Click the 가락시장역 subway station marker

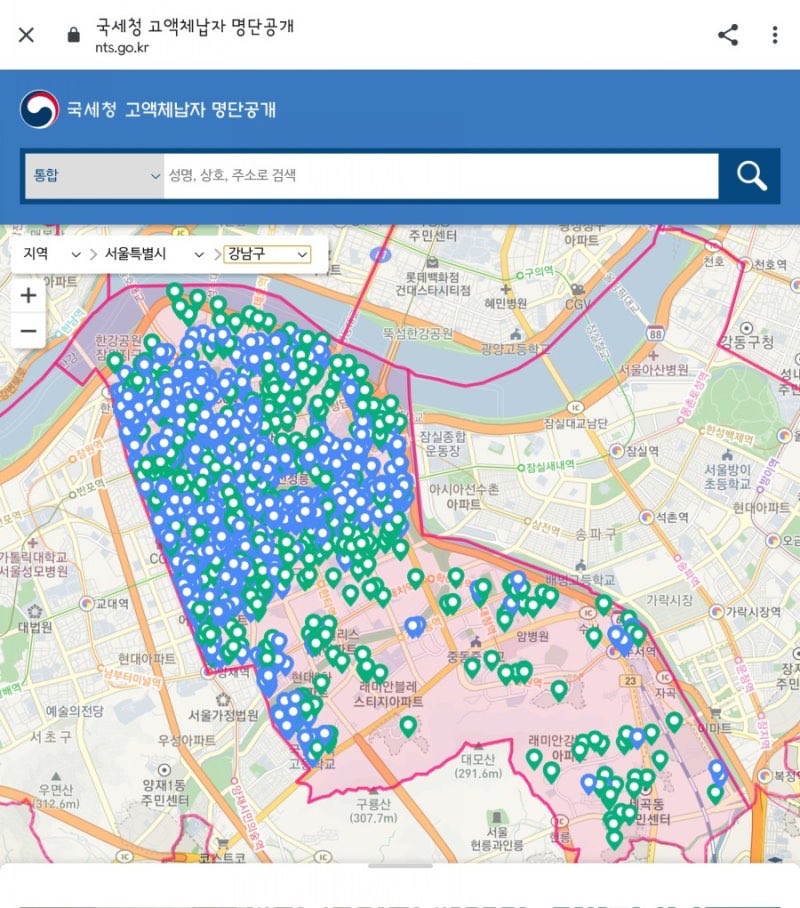[x=714, y=611]
